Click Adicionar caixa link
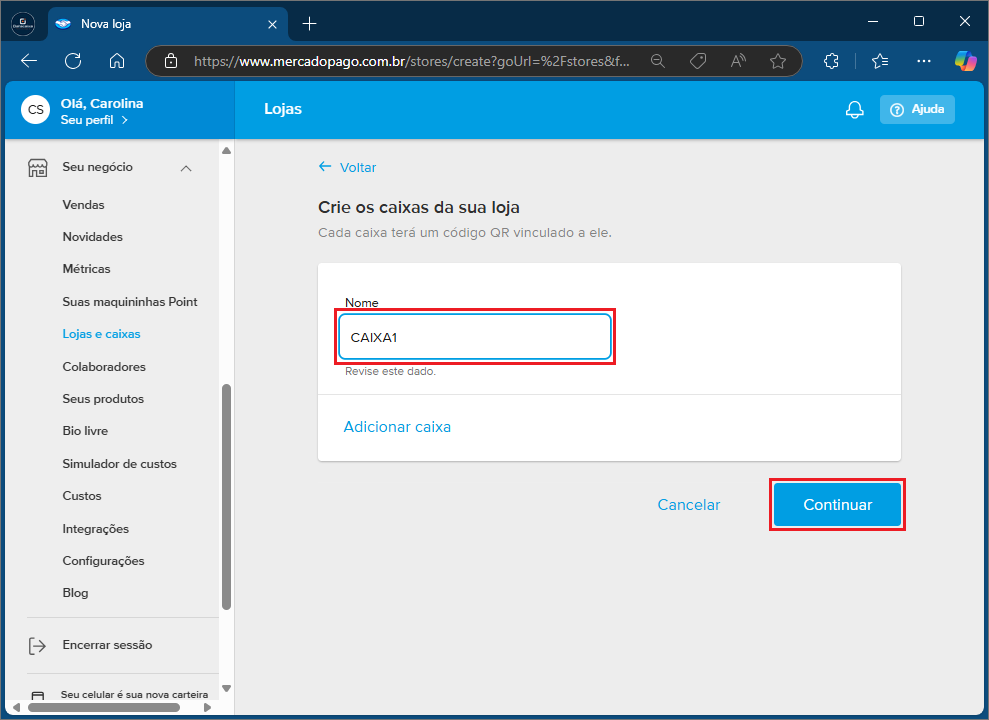989x720 pixels. tap(397, 427)
